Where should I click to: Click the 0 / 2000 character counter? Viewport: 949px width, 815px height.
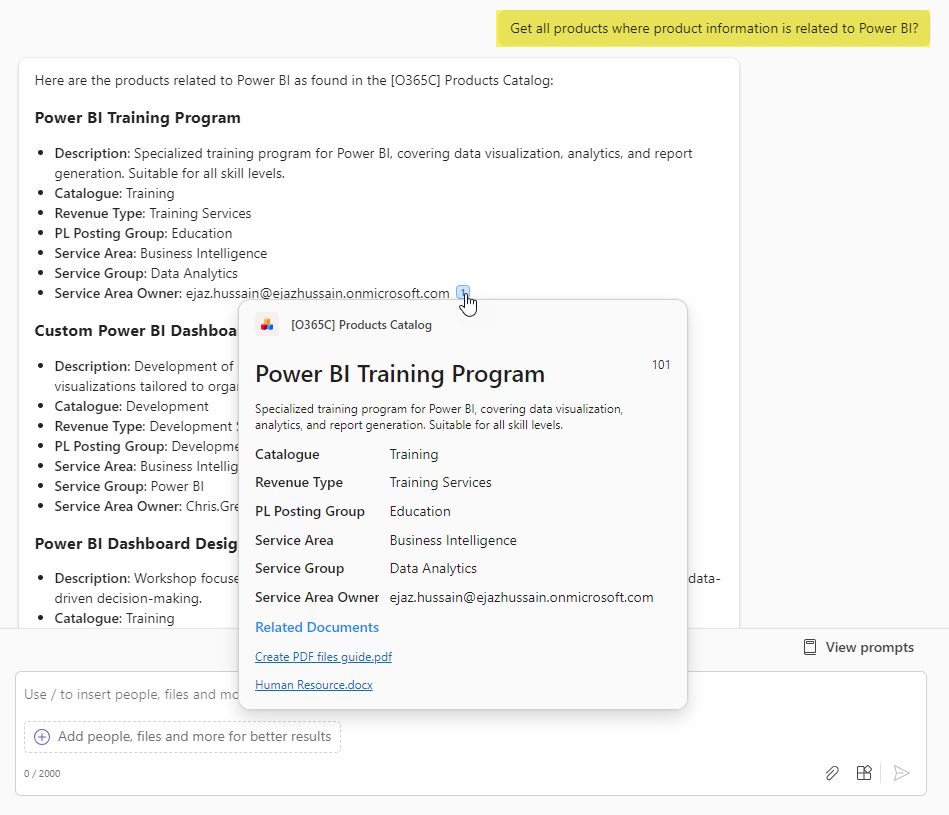point(42,773)
